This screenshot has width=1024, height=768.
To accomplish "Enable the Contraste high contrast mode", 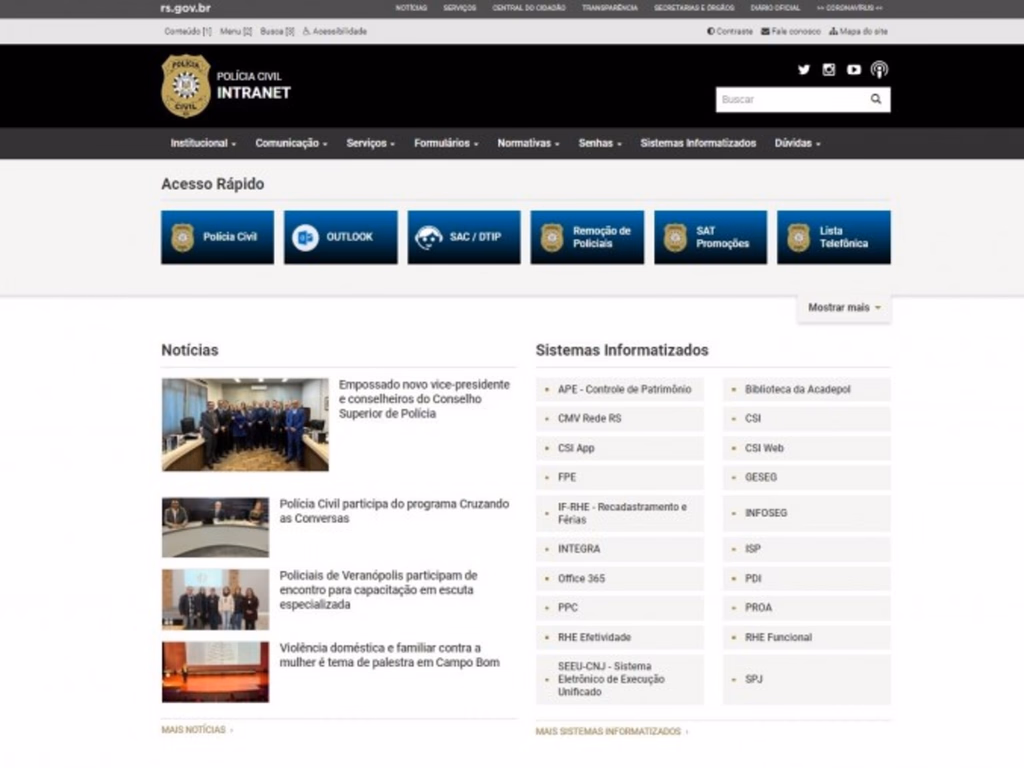I will coord(711,31).
